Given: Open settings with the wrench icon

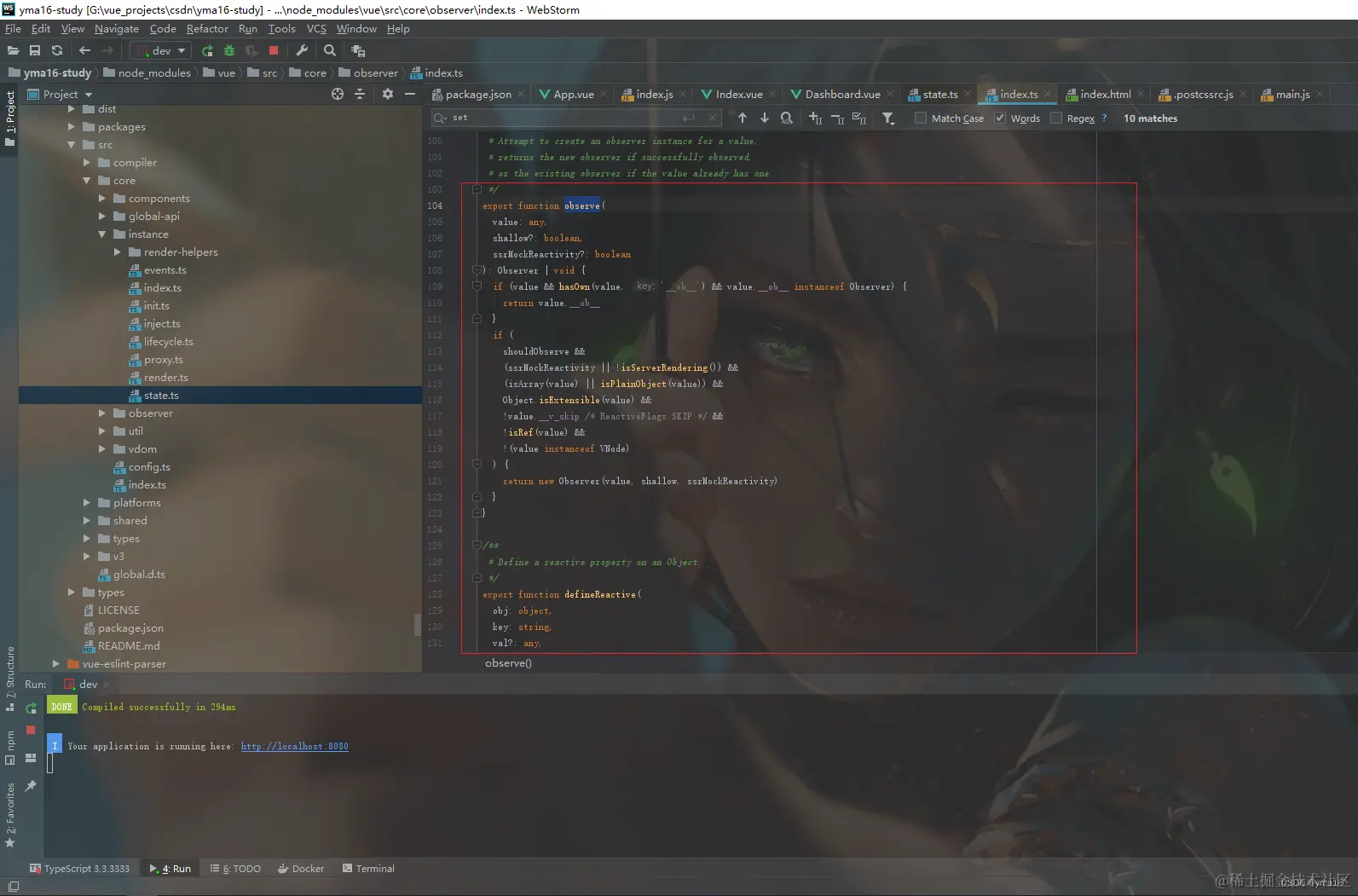Looking at the screenshot, I should tap(302, 50).
